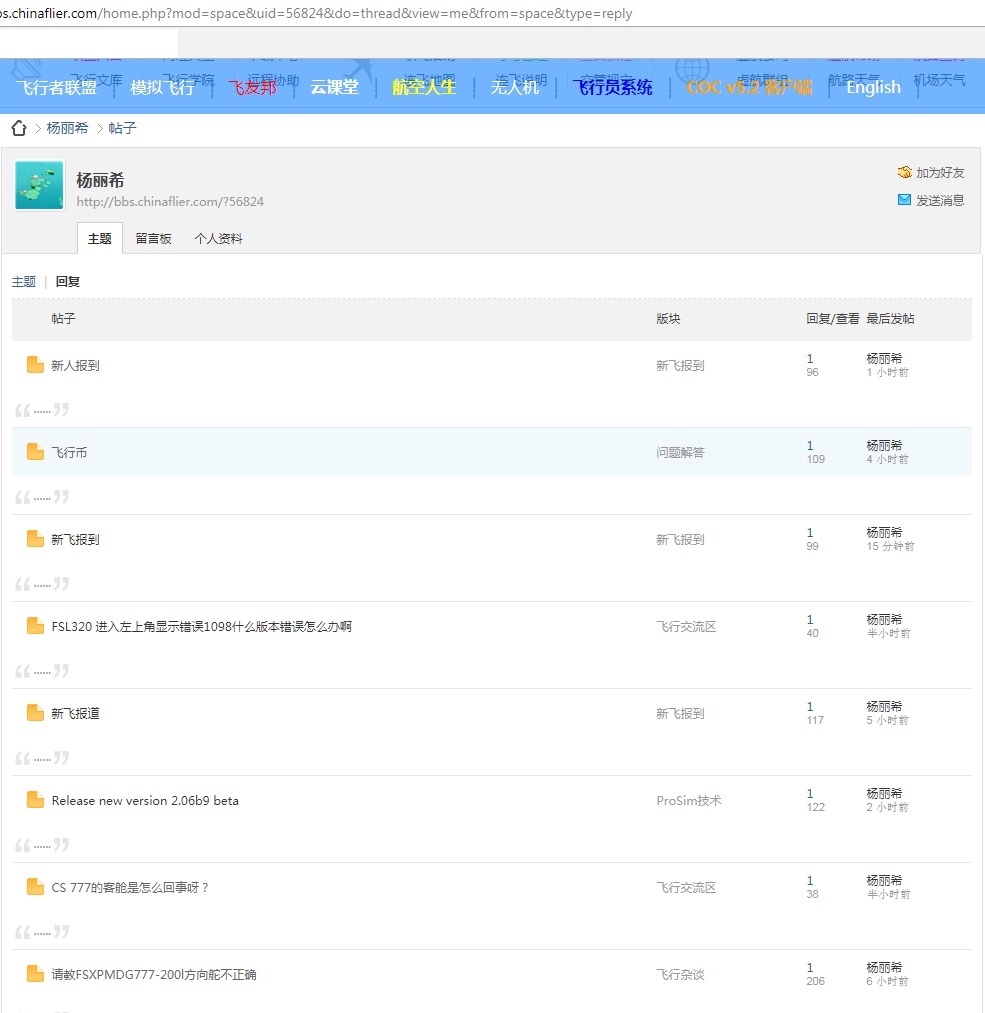This screenshot has height=1013, width=985.
Task: Click the 发送消息 envelope icon
Action: pyautogui.click(x=904, y=200)
